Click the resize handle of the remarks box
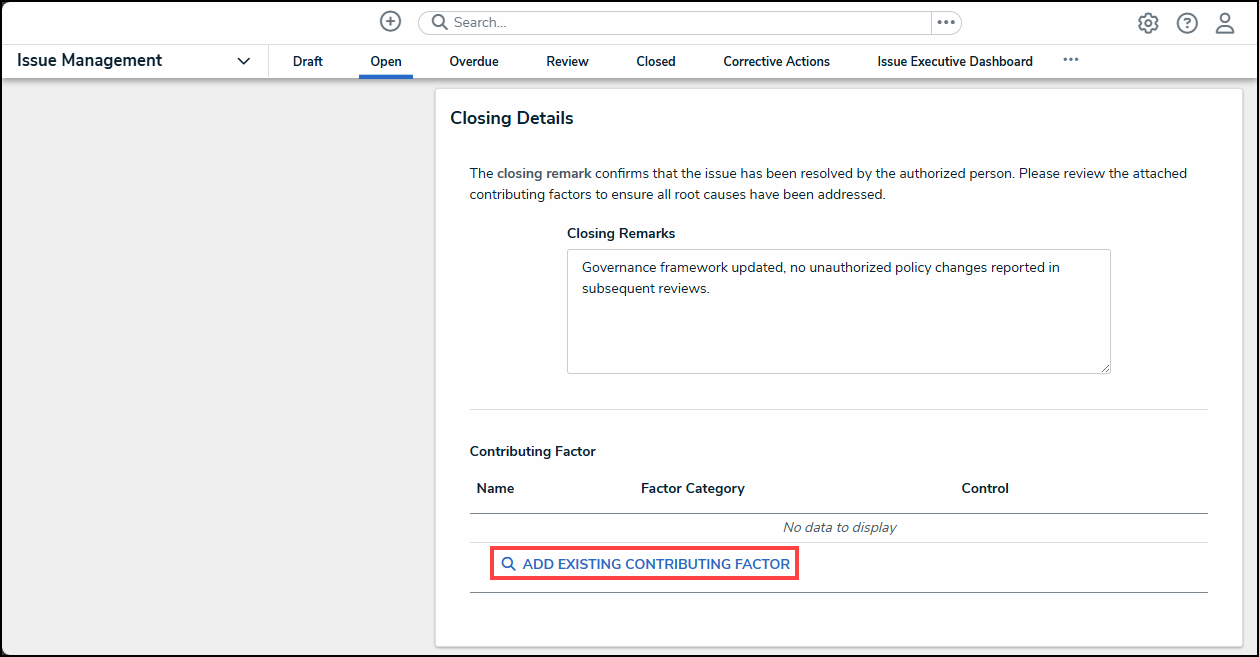Image resolution: width=1259 pixels, height=657 pixels. [x=1106, y=368]
